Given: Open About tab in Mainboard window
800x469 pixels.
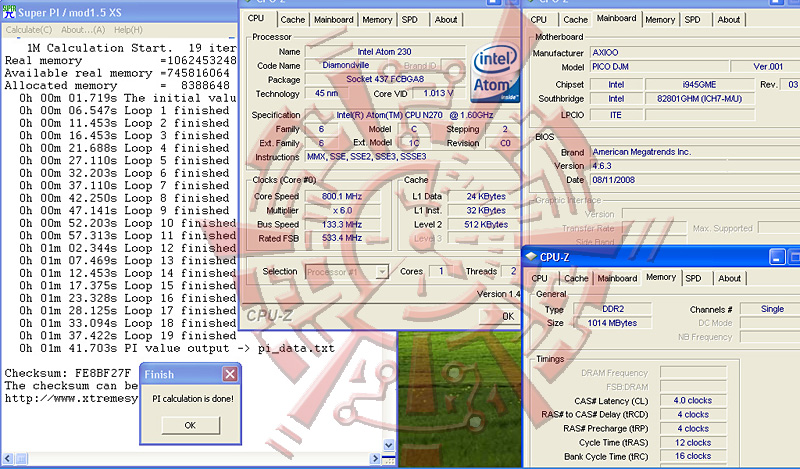Looking at the screenshot, I should click(x=729, y=19).
